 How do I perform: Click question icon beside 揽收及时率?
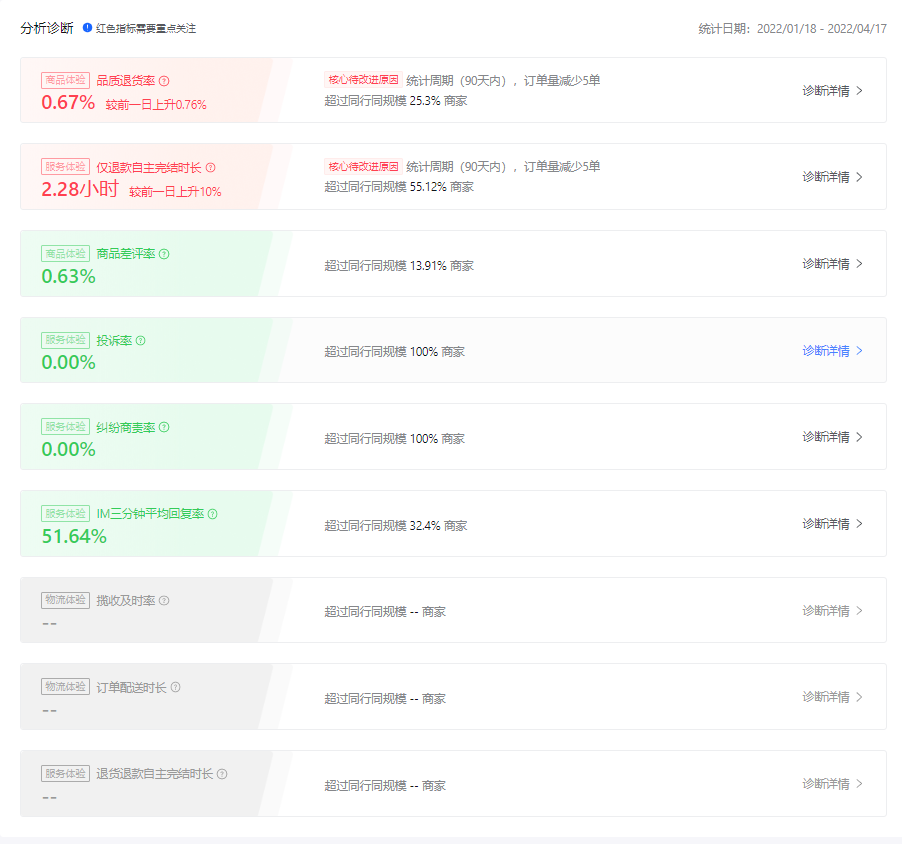pos(164,601)
